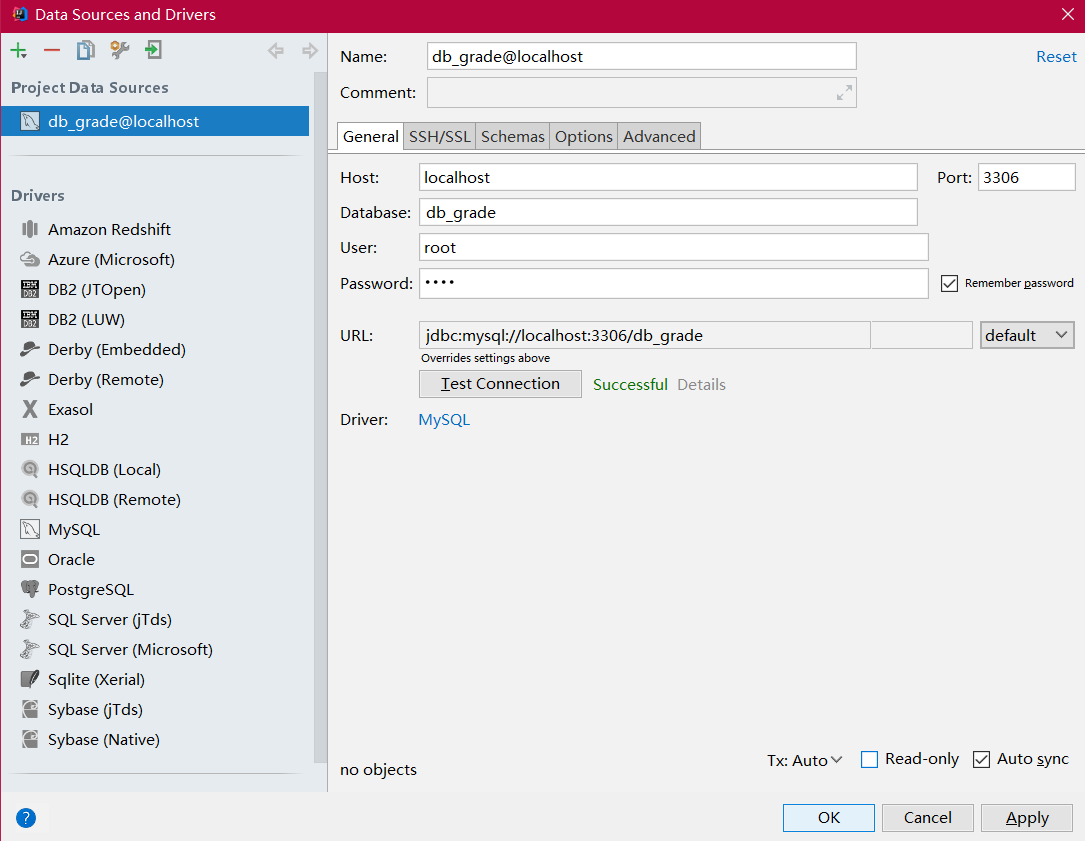The height and width of the screenshot is (841, 1085).
Task: Toggle the Remember password checkbox
Action: pyautogui.click(x=949, y=283)
